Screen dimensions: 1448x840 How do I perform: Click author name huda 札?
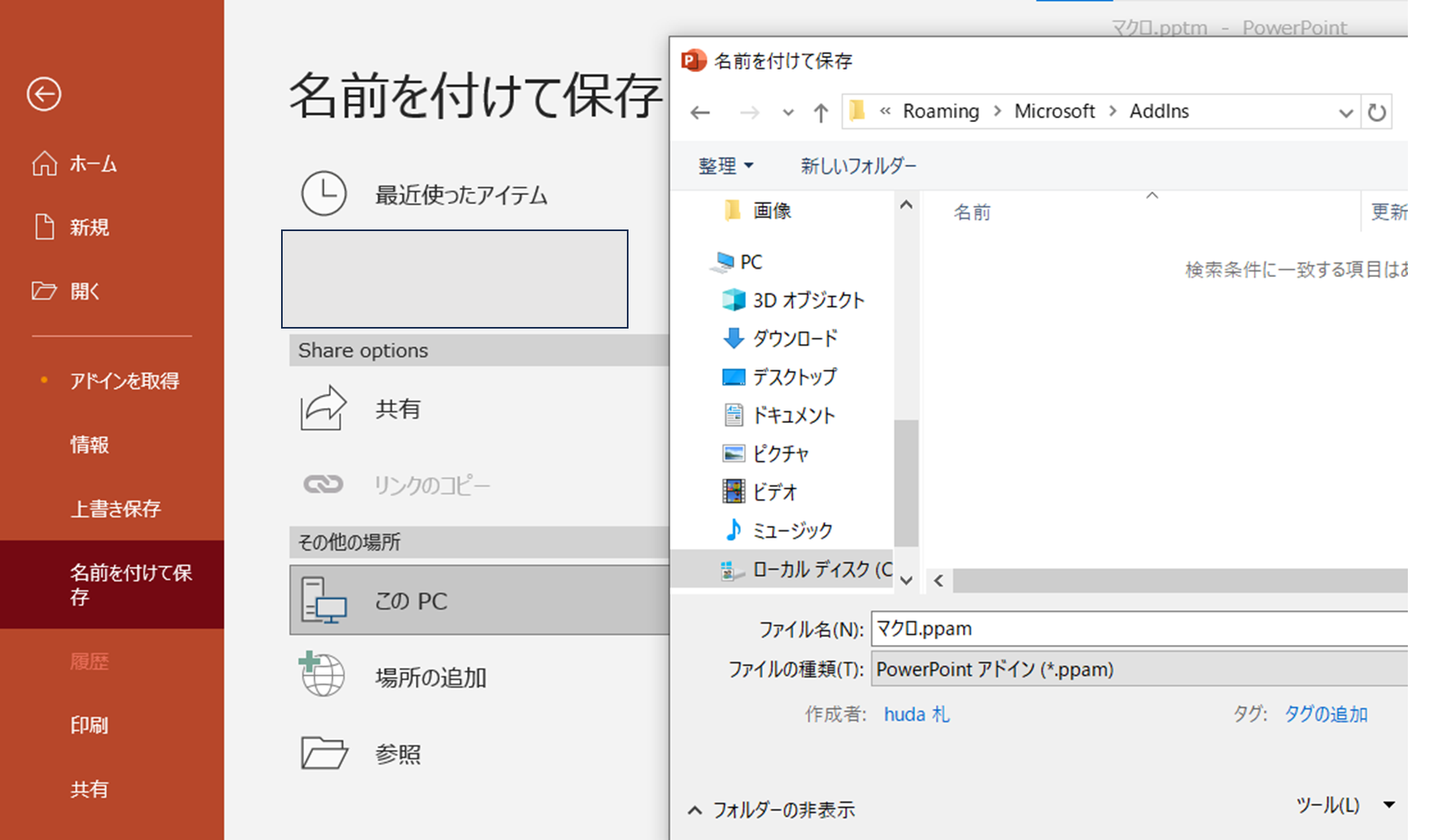(x=916, y=715)
